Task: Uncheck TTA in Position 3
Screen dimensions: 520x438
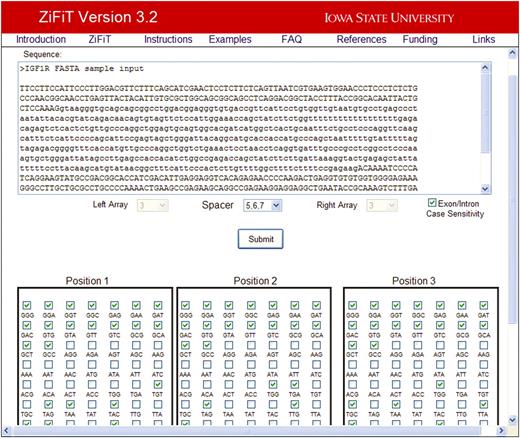Action: (x=484, y=404)
